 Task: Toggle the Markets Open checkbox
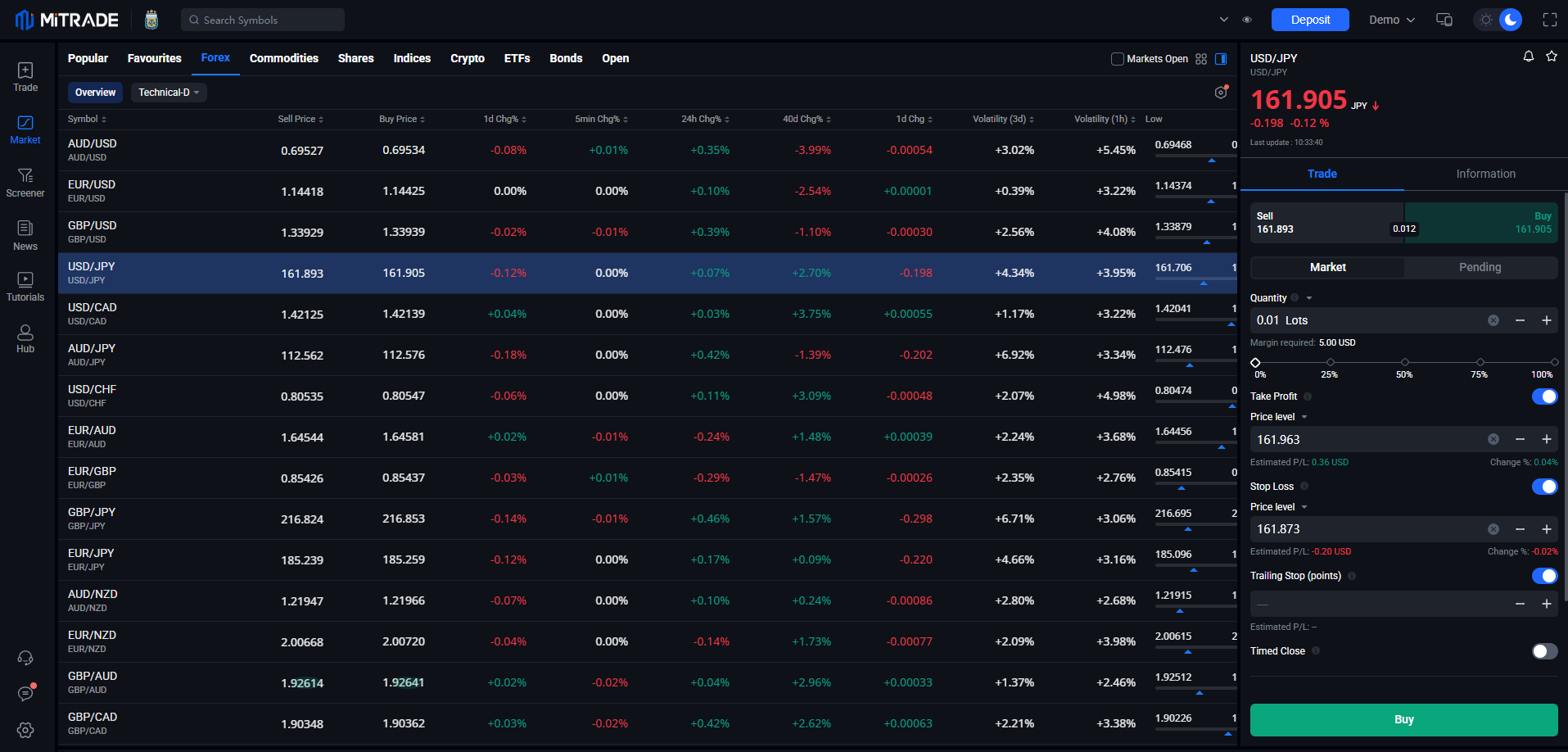coord(1117,59)
